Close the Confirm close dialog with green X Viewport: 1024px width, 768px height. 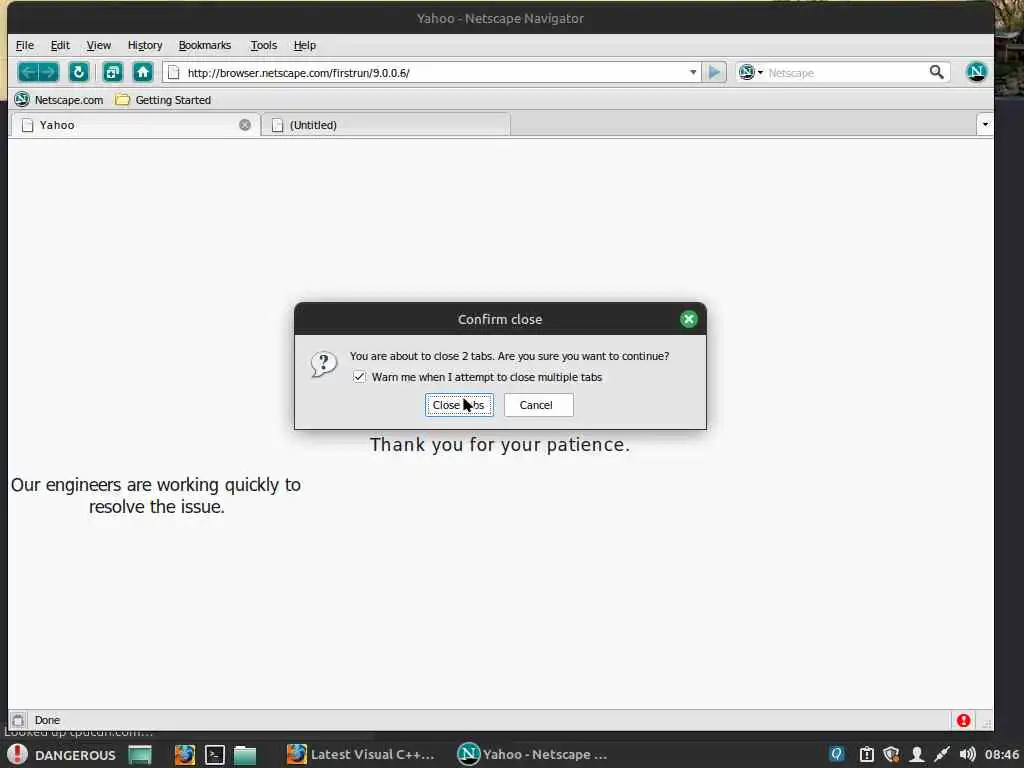click(688, 319)
